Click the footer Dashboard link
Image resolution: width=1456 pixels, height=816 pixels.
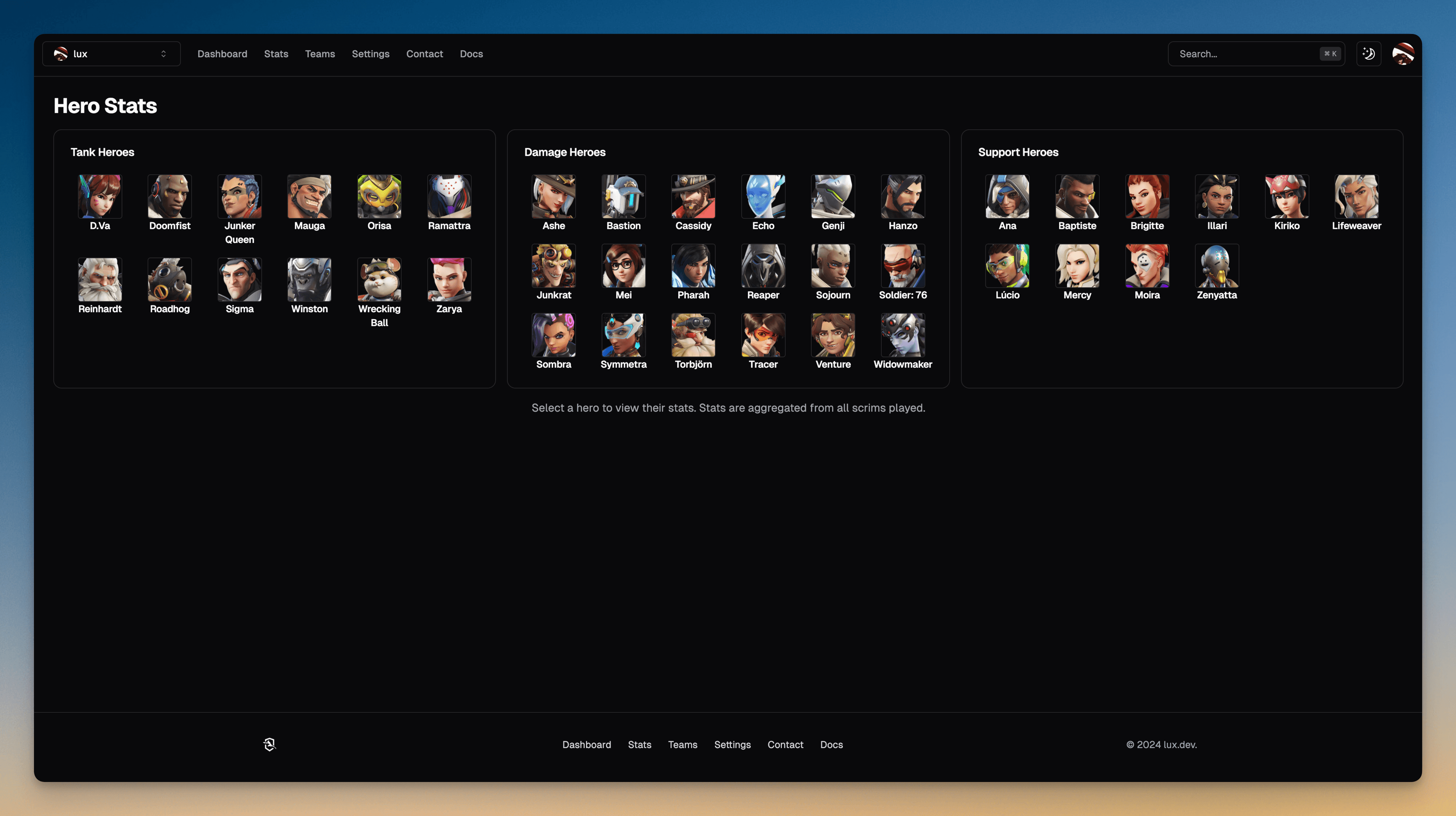coord(587,744)
